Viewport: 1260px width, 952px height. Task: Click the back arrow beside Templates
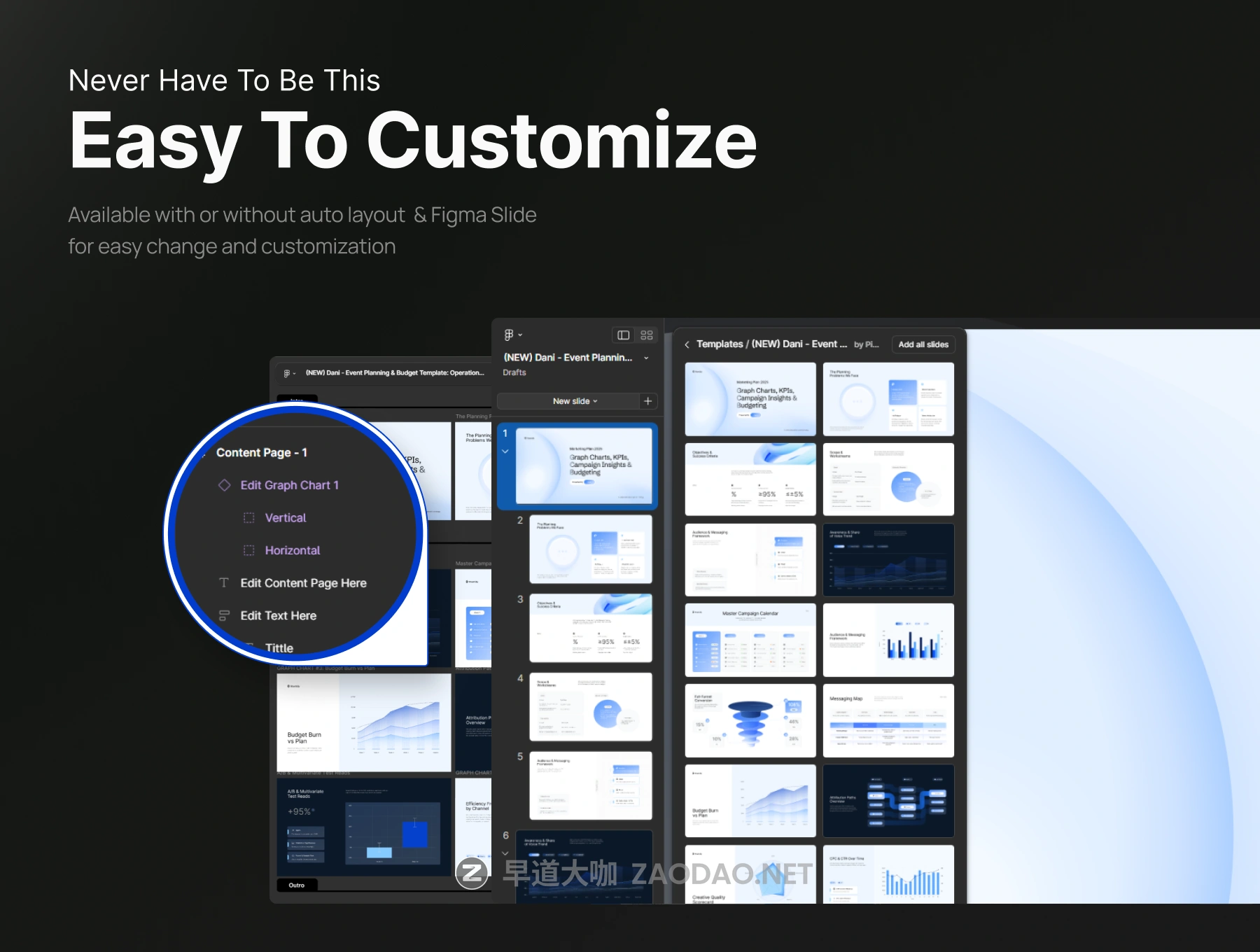(687, 344)
